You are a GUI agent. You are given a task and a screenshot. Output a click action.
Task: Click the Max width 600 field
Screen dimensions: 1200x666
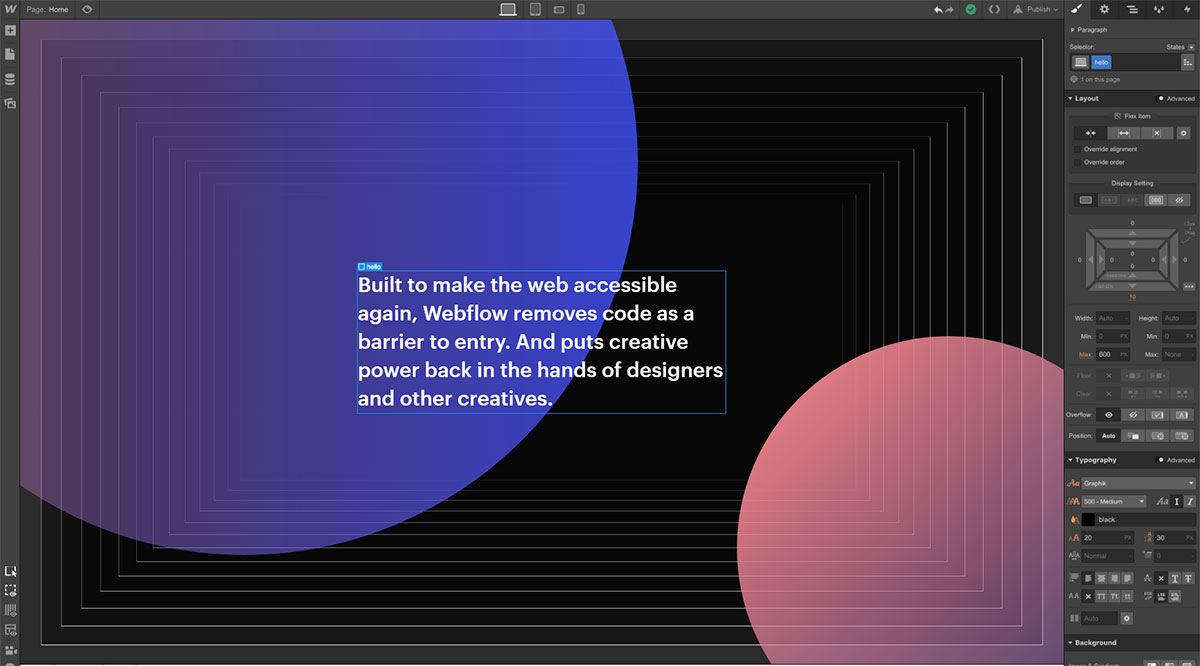1113,354
